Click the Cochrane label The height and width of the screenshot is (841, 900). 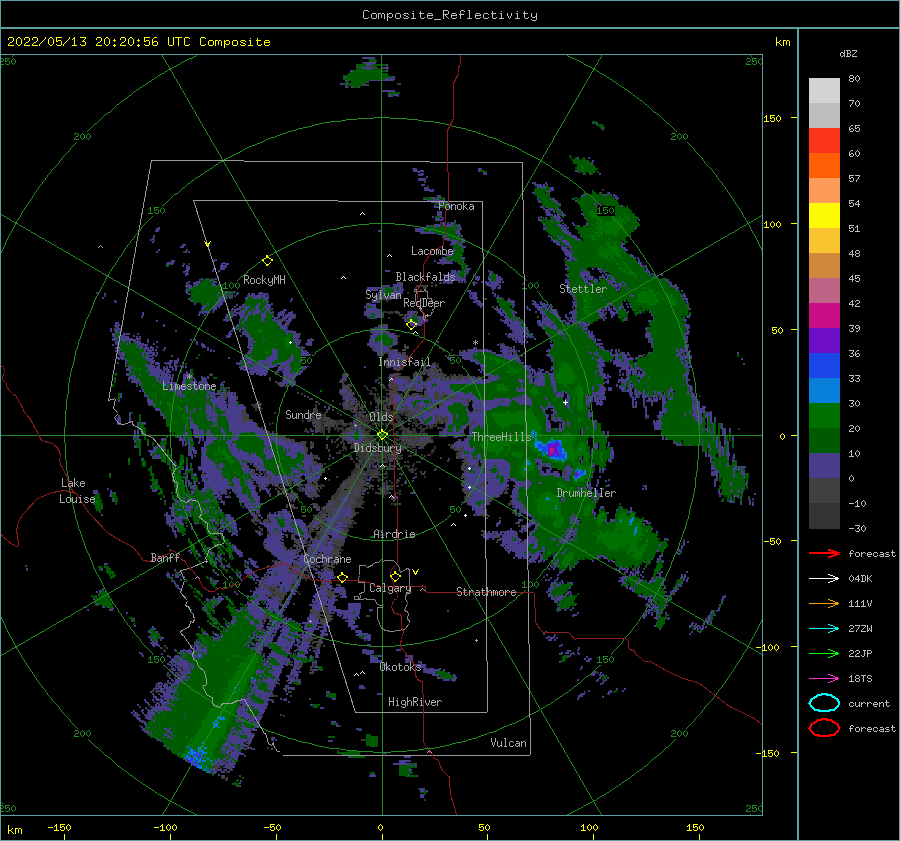327,559
